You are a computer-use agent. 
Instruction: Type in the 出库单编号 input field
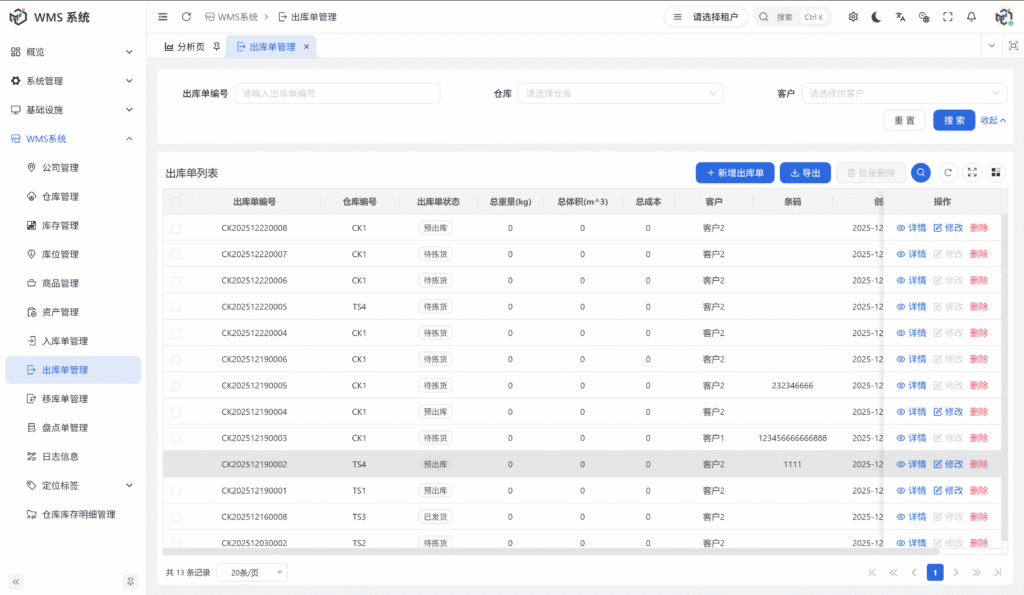(336, 92)
